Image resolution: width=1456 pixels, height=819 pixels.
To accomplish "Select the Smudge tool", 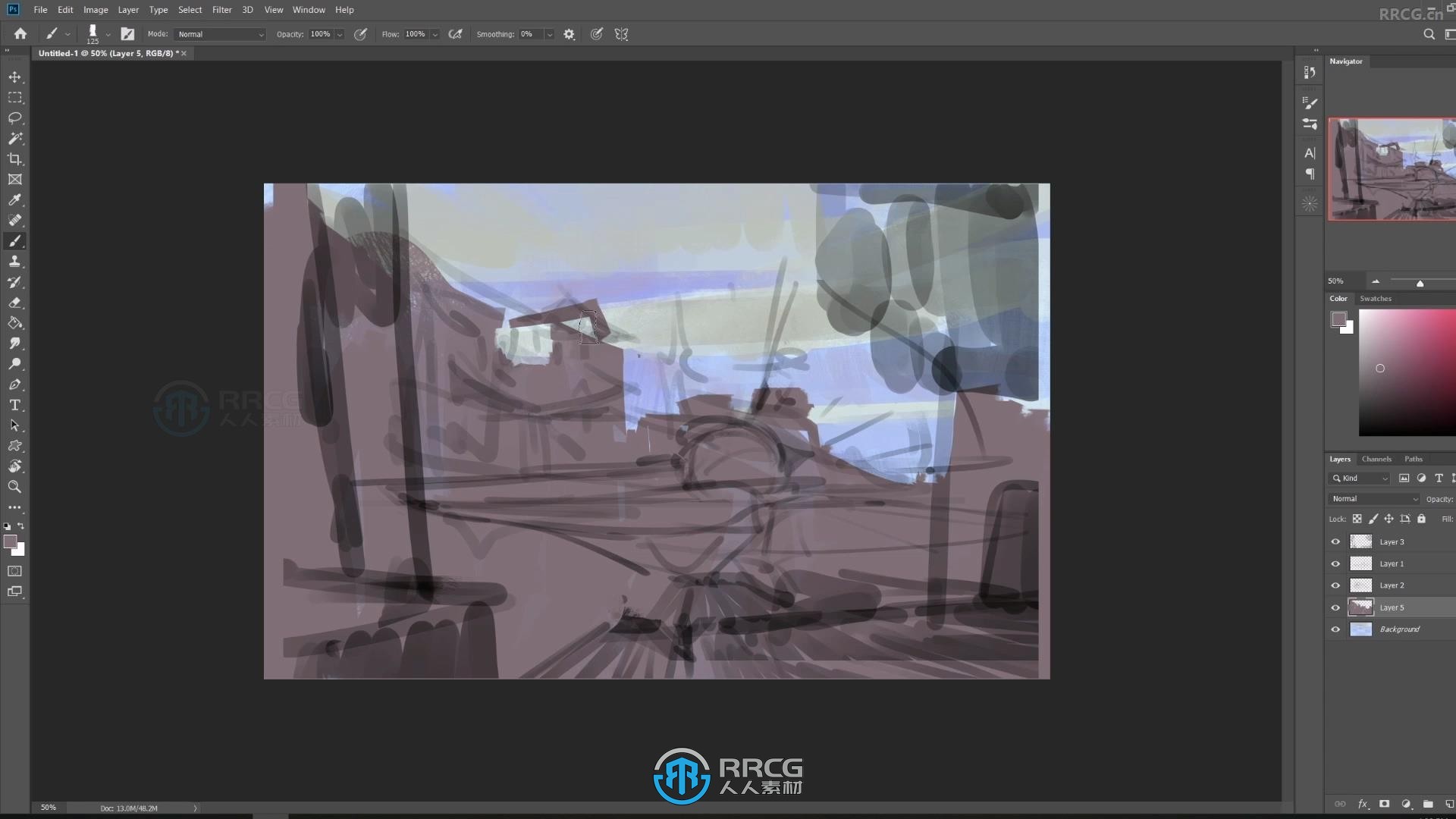I will click(x=14, y=344).
